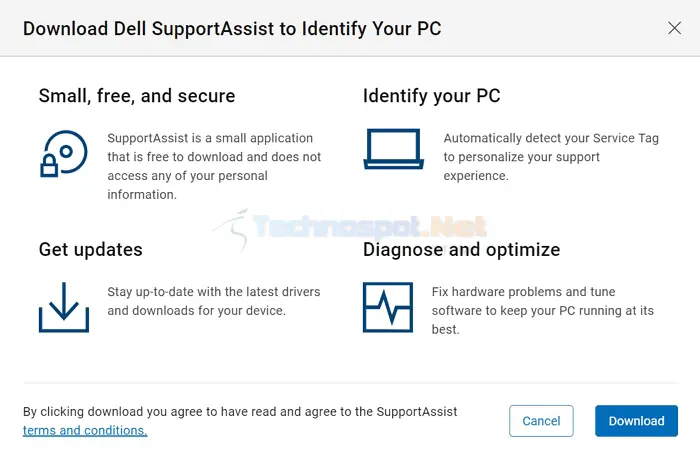The image size is (700, 468).
Task: Click the agreement sentence above the terms link
Action: tap(240, 411)
